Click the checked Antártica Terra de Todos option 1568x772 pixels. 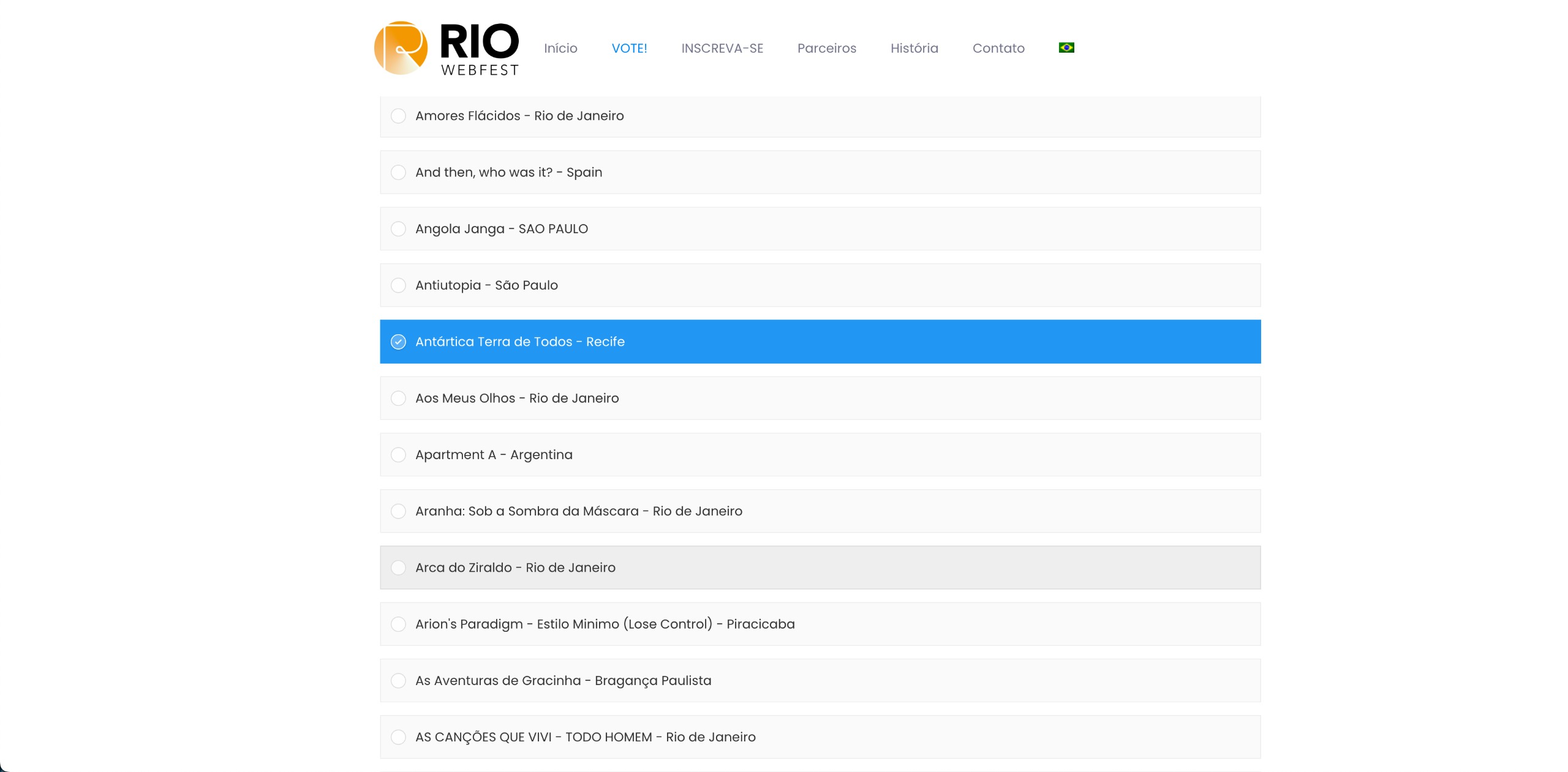[x=398, y=342]
